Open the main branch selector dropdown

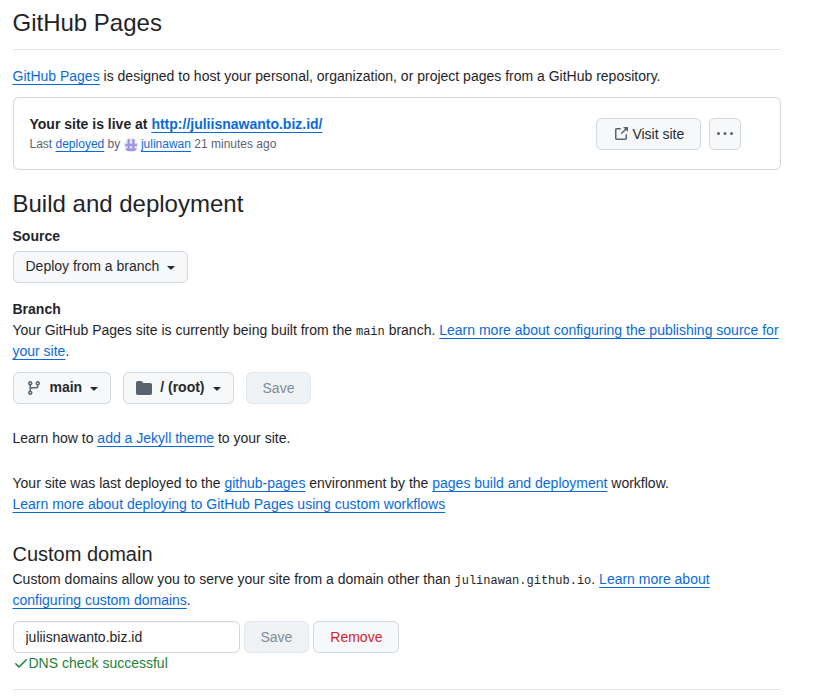click(x=62, y=388)
